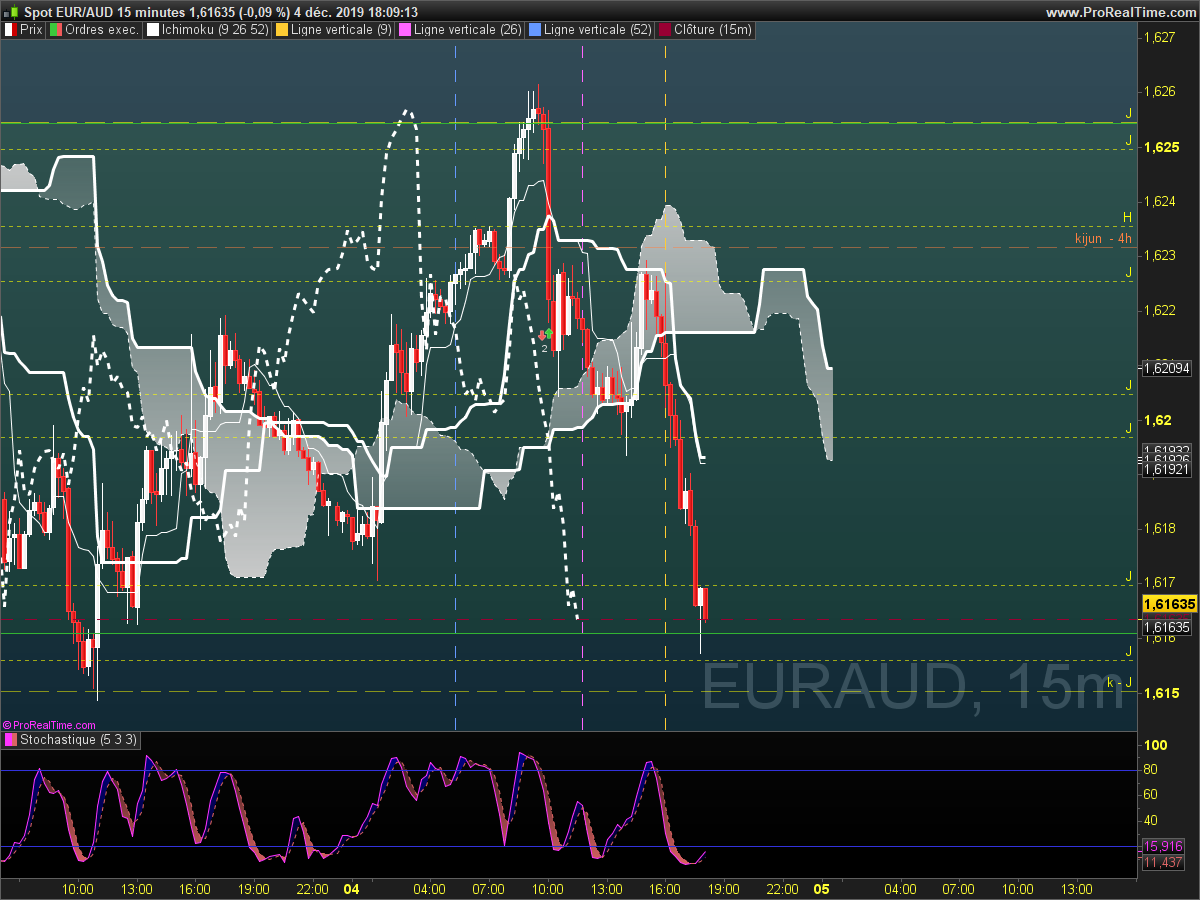Click the magenta Ligne verticale (26) swatch
The width and height of the screenshot is (1200, 900).
(404, 30)
